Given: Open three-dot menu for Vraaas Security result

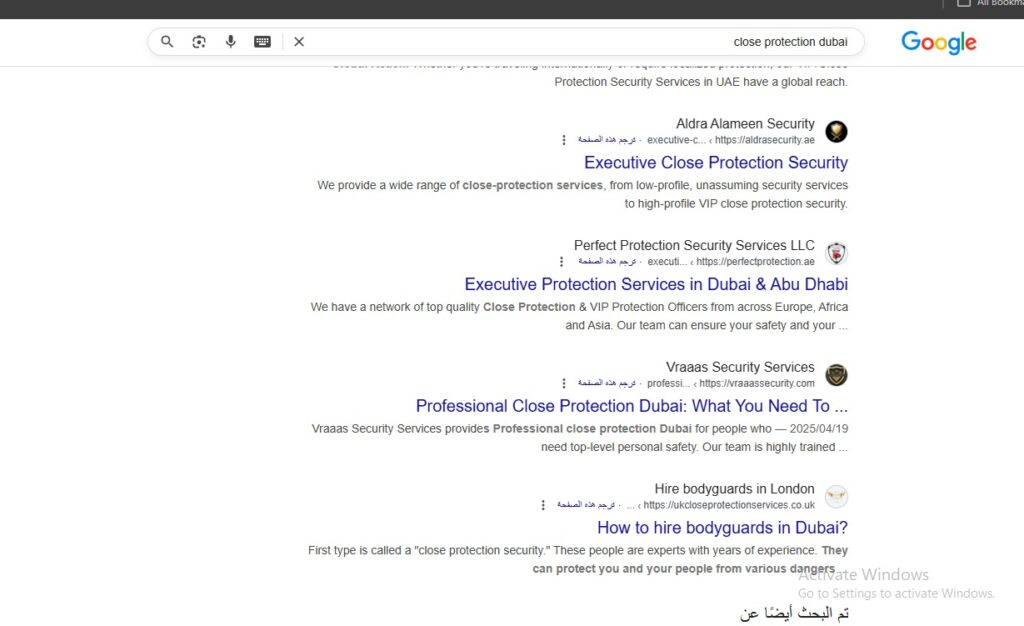Looking at the screenshot, I should [x=564, y=383].
